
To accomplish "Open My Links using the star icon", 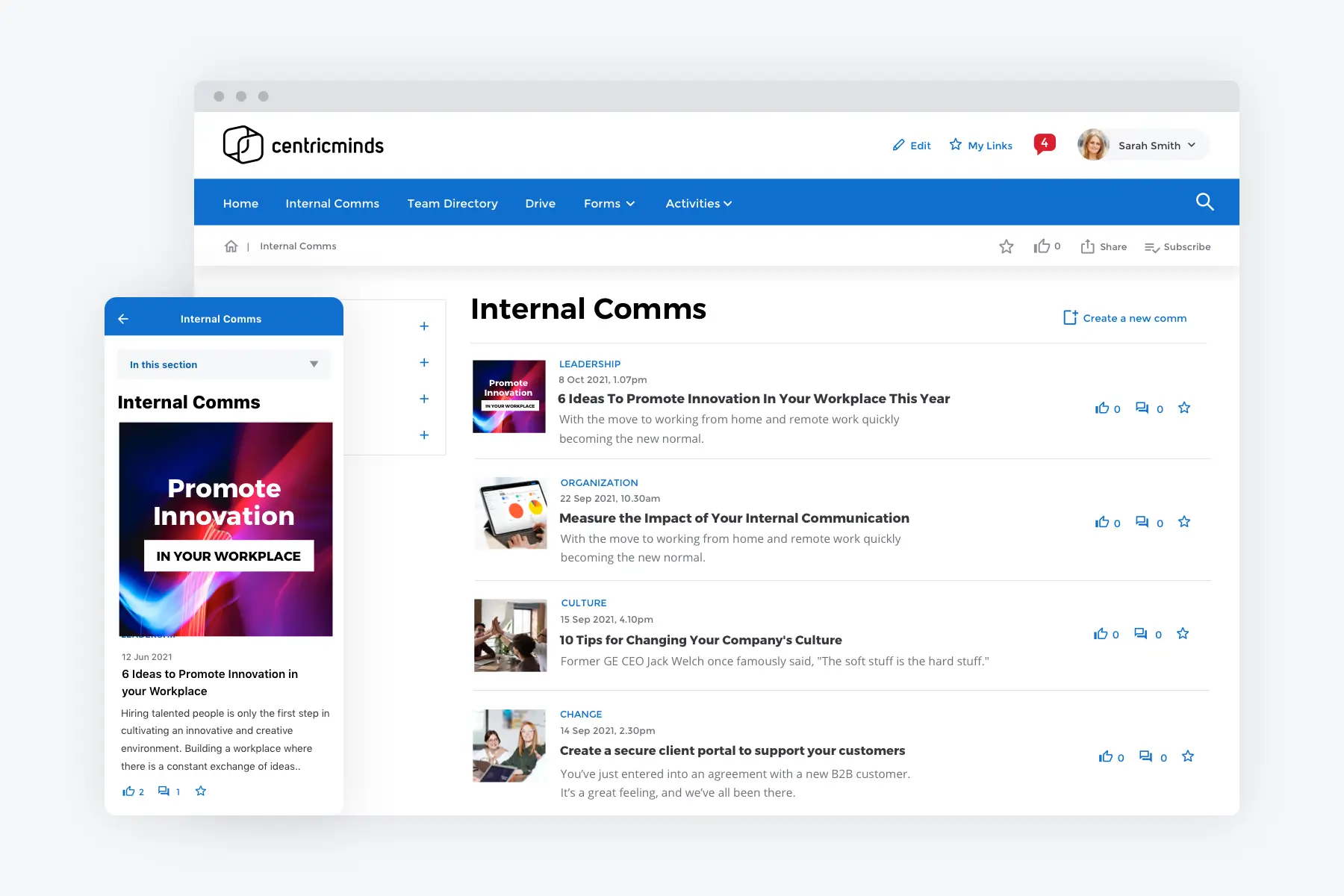I will 956,144.
